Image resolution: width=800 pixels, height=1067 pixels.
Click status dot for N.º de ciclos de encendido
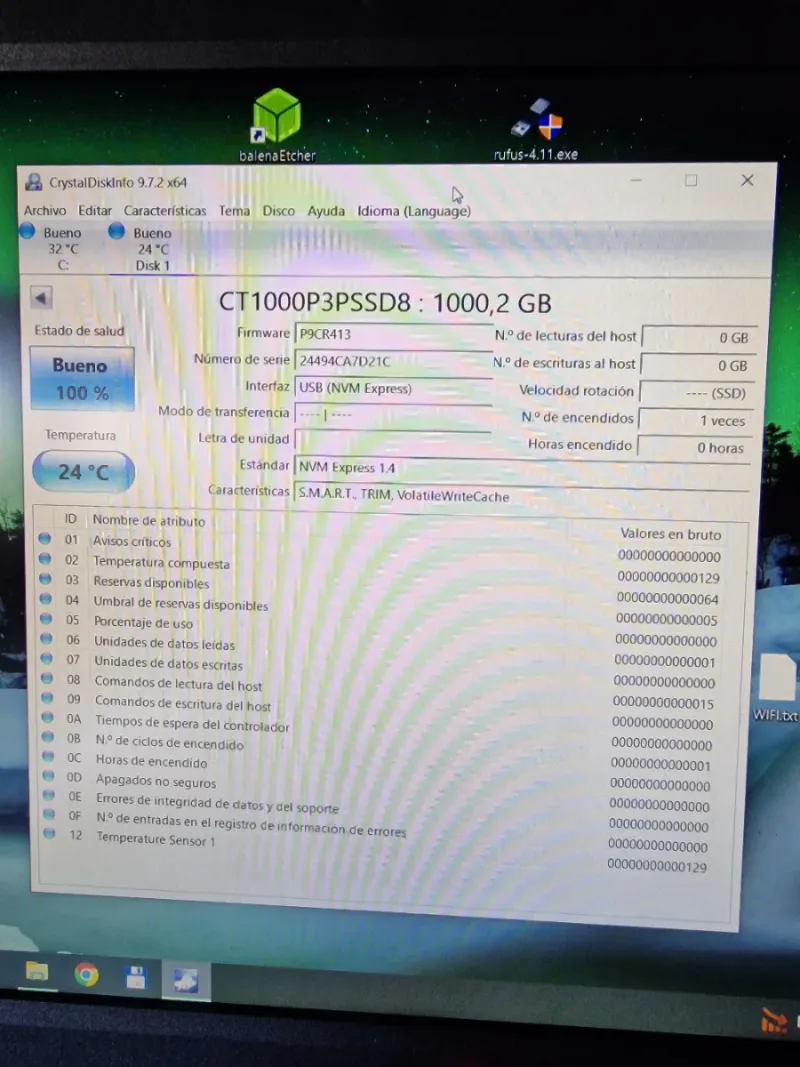[48, 736]
